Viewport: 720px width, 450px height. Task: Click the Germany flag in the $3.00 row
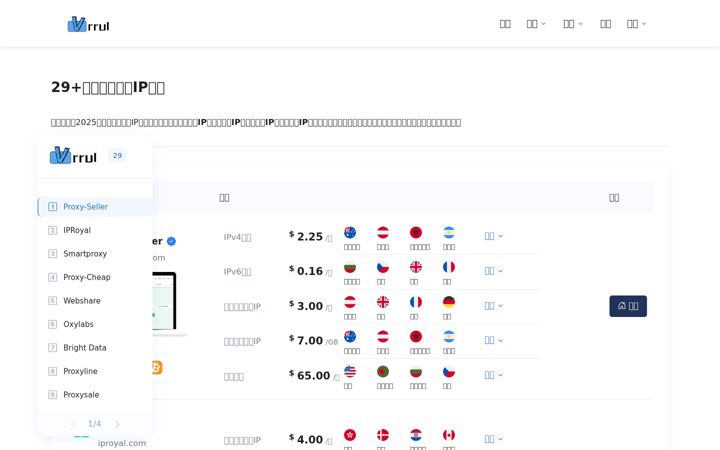pos(449,302)
